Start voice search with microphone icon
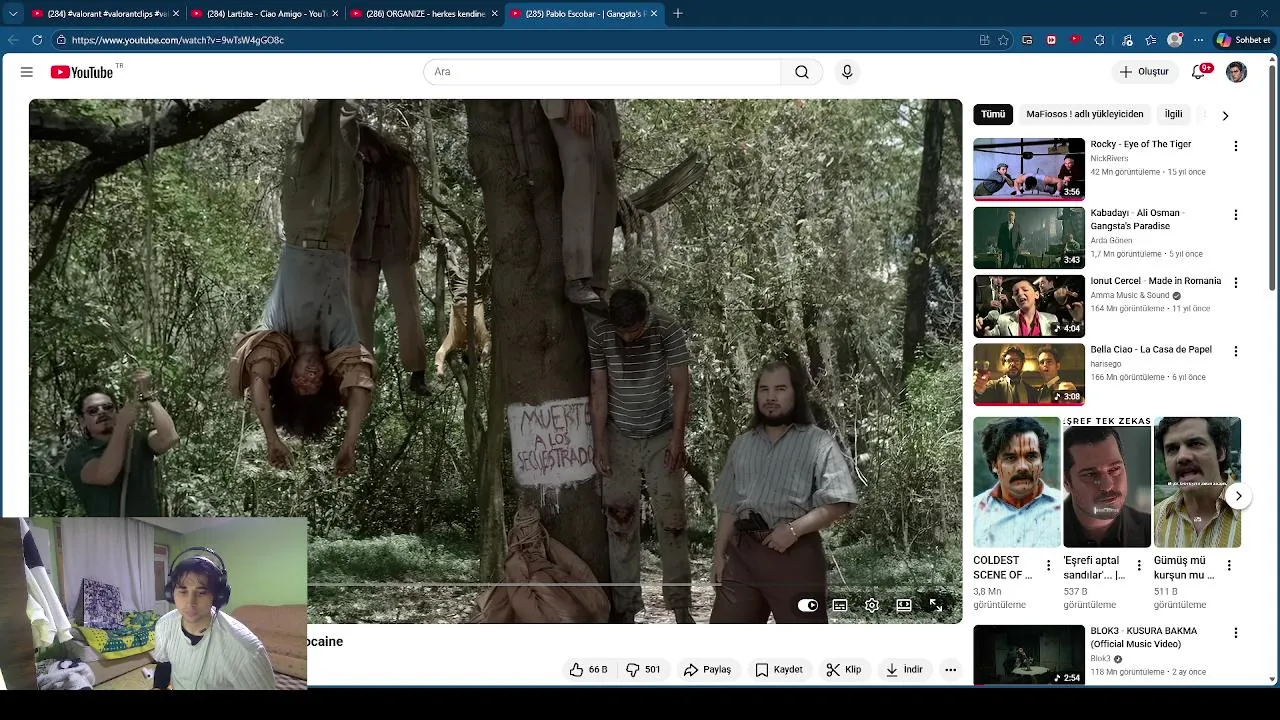 [847, 72]
